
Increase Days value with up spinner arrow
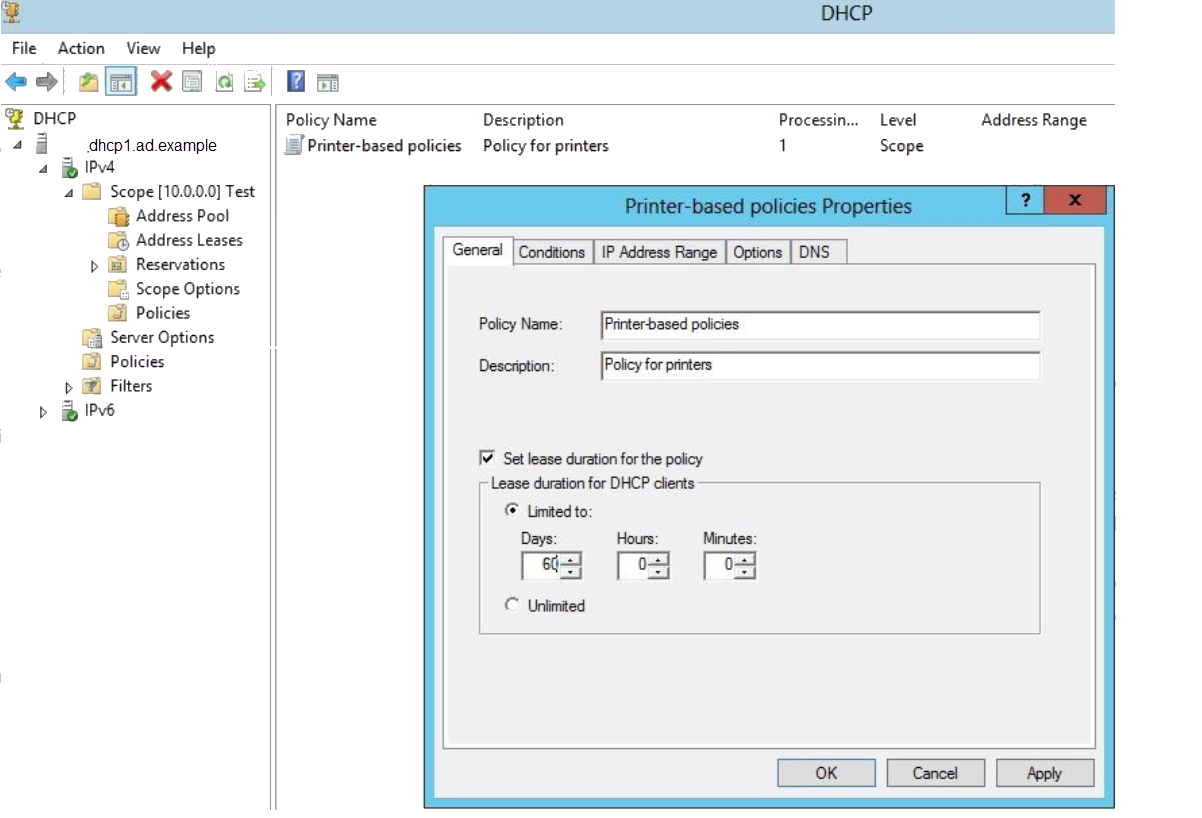coord(570,560)
